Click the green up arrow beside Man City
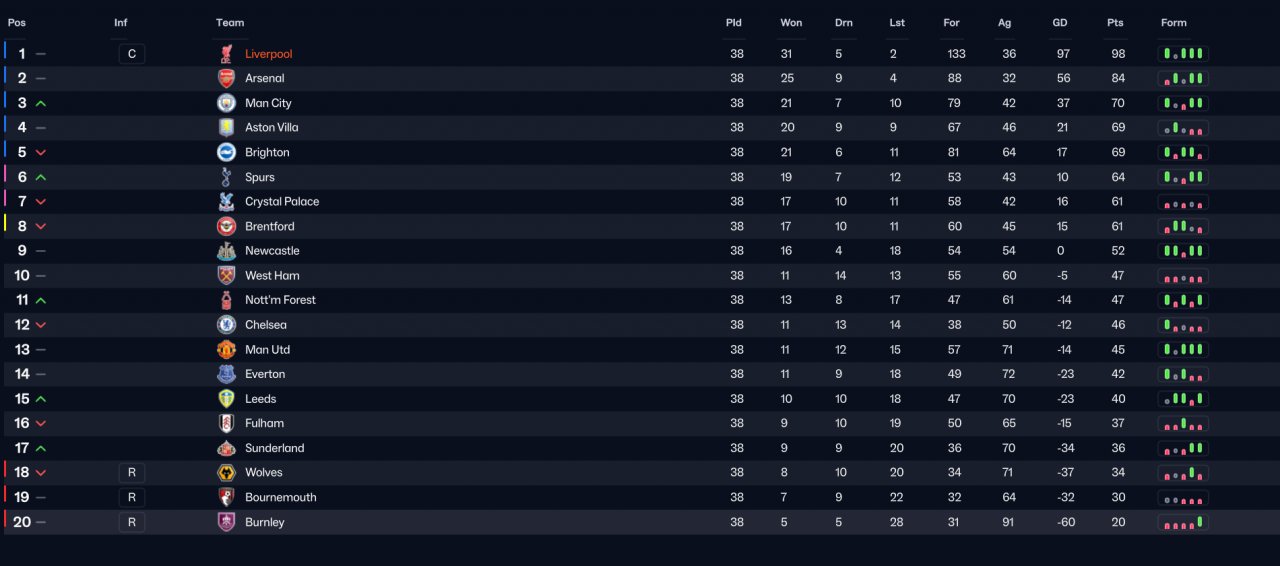 [41, 103]
